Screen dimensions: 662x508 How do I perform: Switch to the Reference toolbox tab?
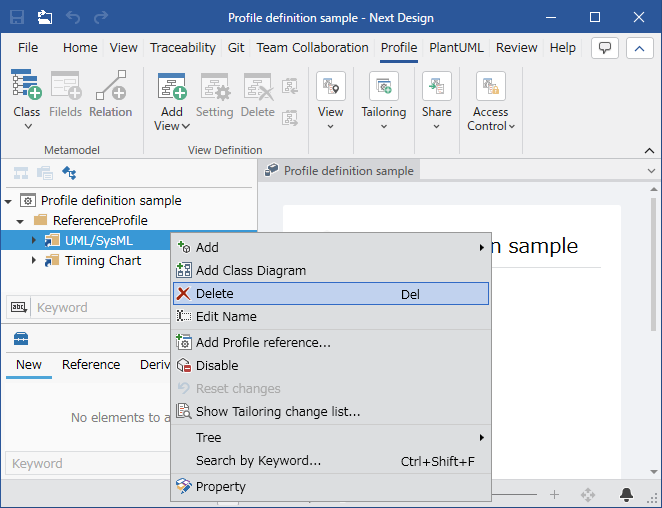point(91,364)
